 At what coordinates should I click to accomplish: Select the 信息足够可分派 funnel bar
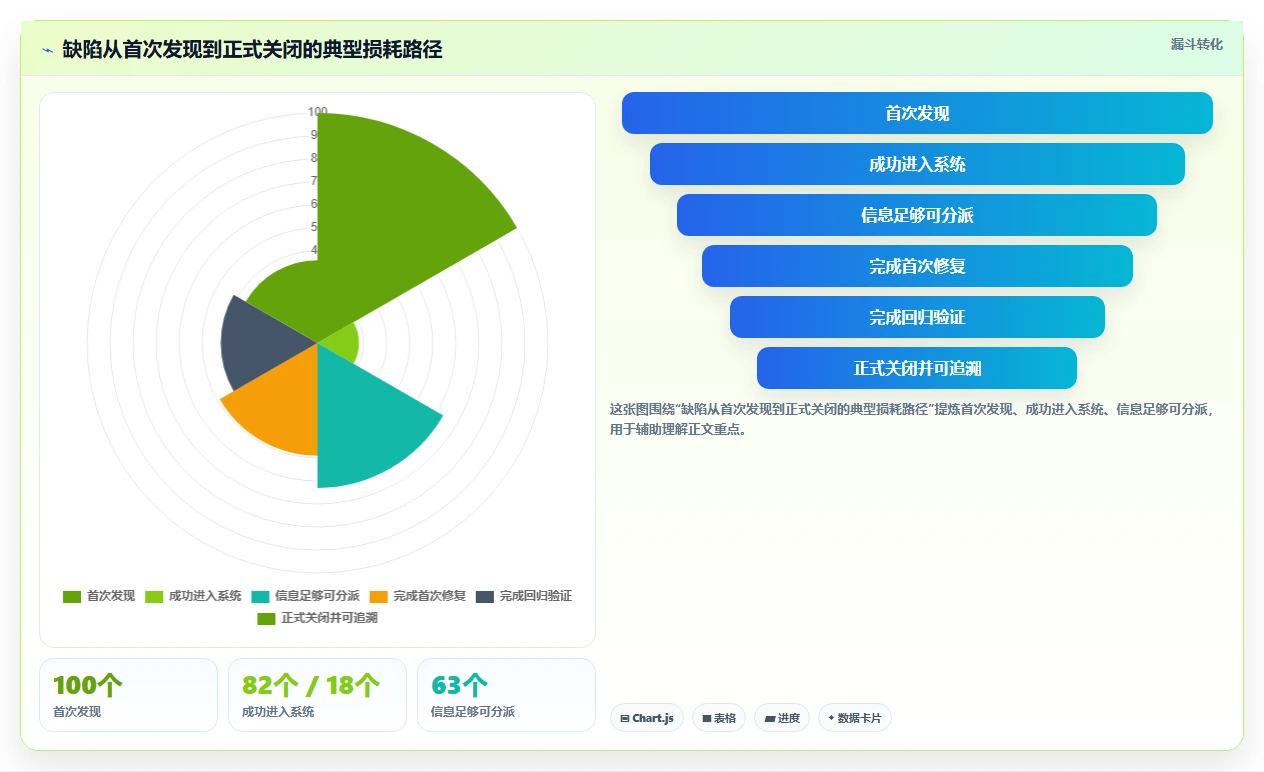click(917, 215)
